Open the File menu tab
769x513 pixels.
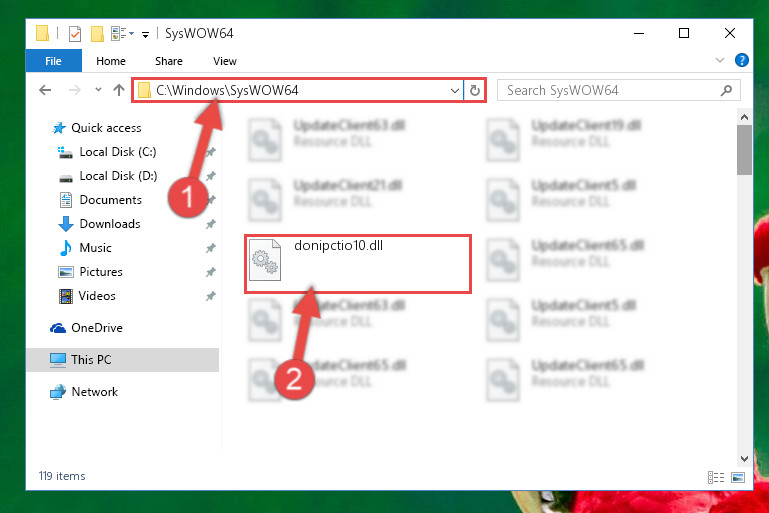(53, 61)
